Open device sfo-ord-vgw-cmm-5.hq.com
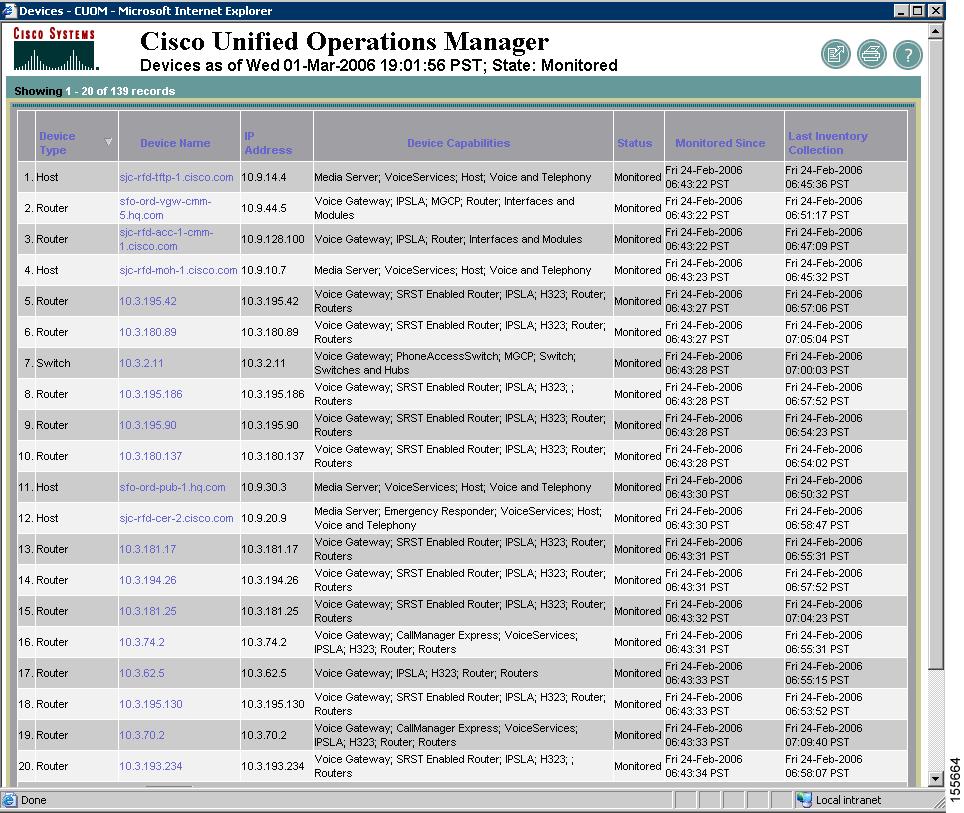The image size is (964, 813). pos(165,208)
